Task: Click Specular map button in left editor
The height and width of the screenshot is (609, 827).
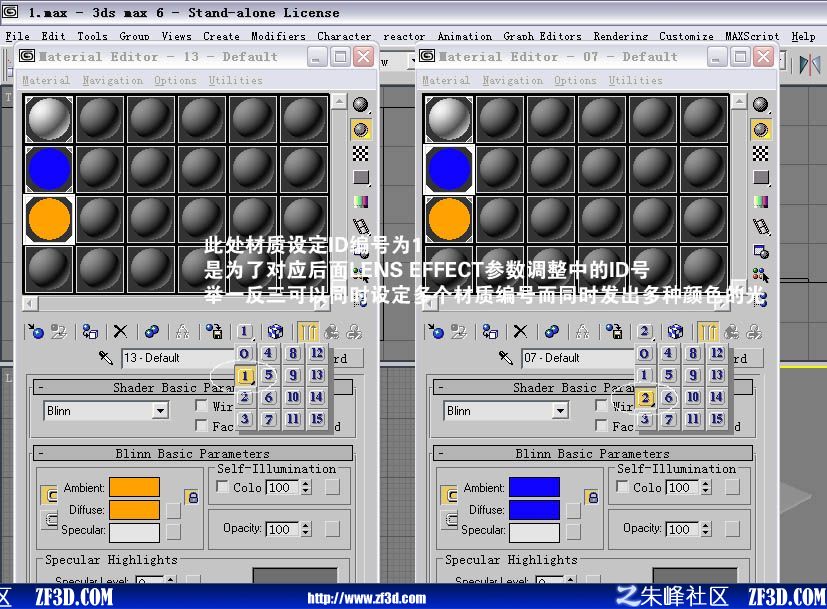Action: coord(174,531)
